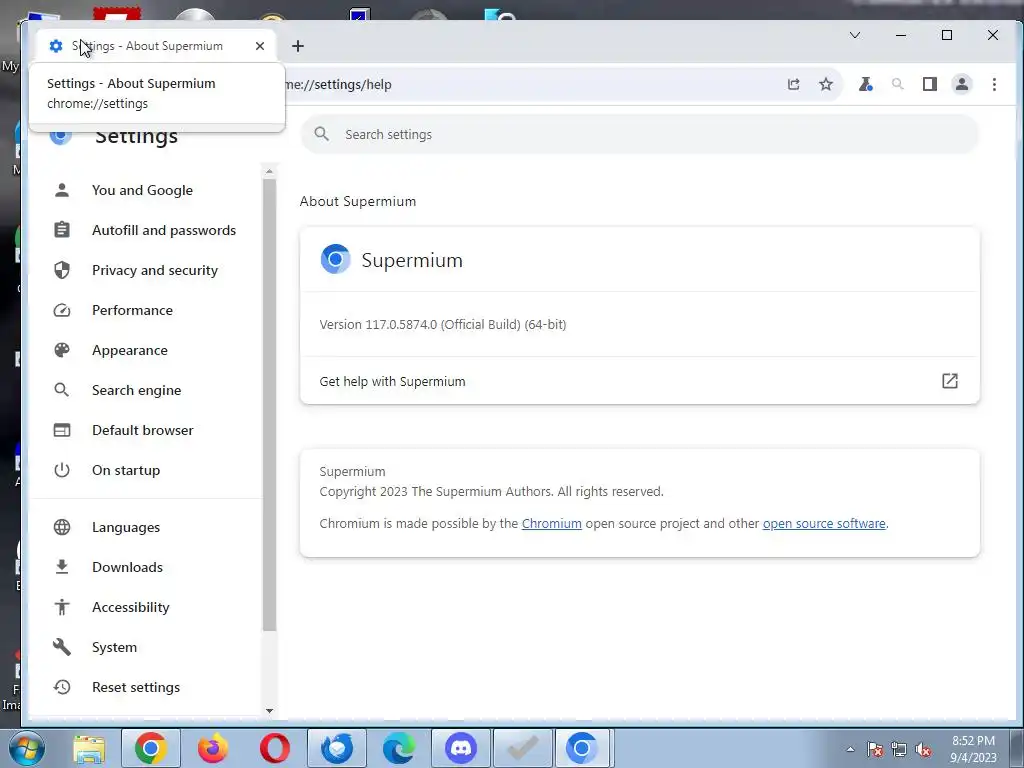Image resolution: width=1024 pixels, height=768 pixels.
Task: Click the Default browser window icon
Action: 62,430
